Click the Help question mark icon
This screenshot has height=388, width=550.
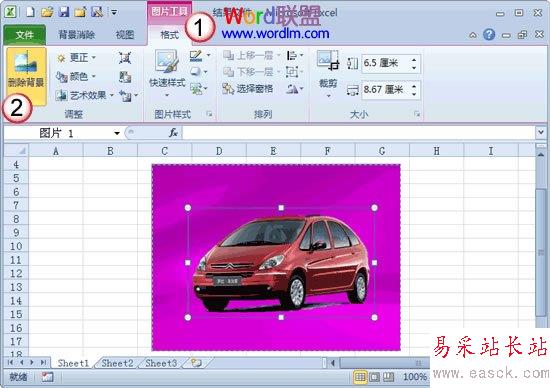pyautogui.click(x=489, y=34)
